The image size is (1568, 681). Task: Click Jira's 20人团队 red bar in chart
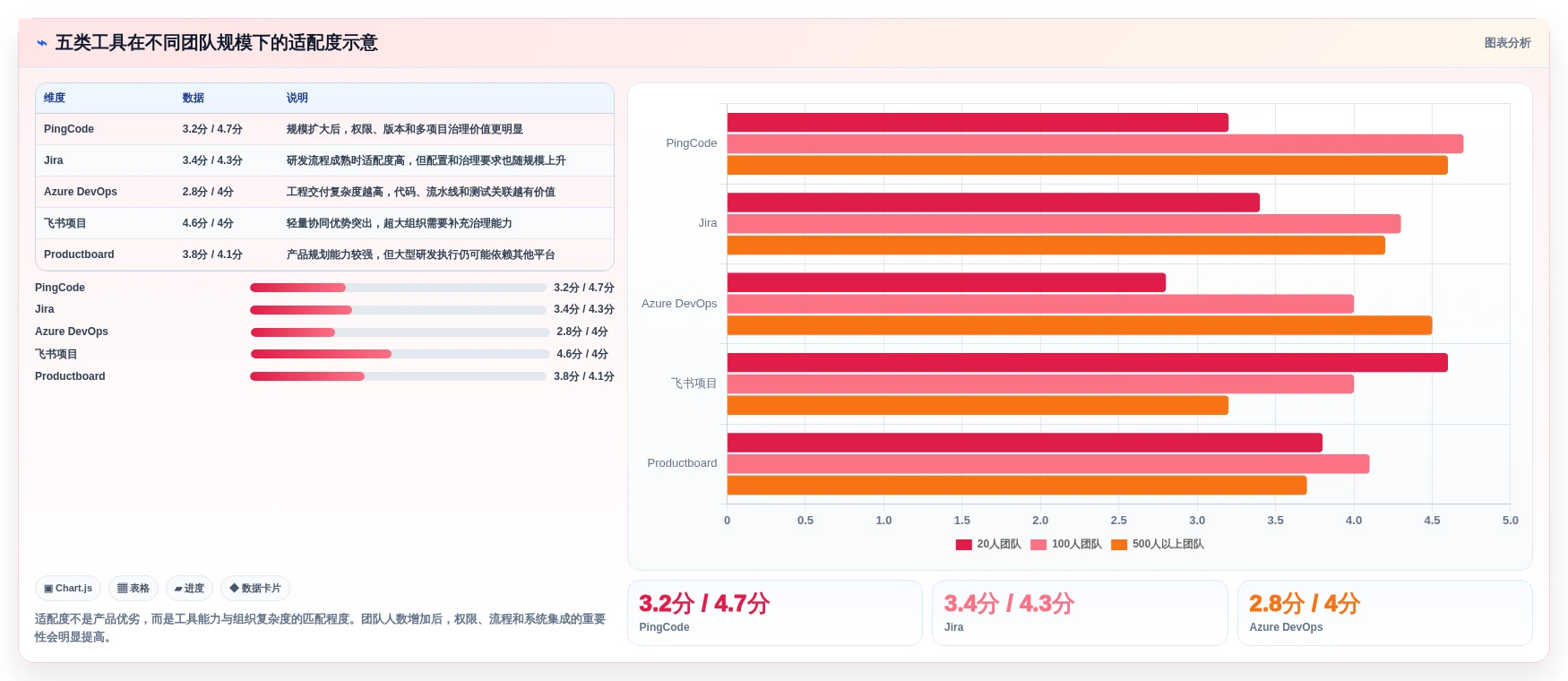click(994, 203)
